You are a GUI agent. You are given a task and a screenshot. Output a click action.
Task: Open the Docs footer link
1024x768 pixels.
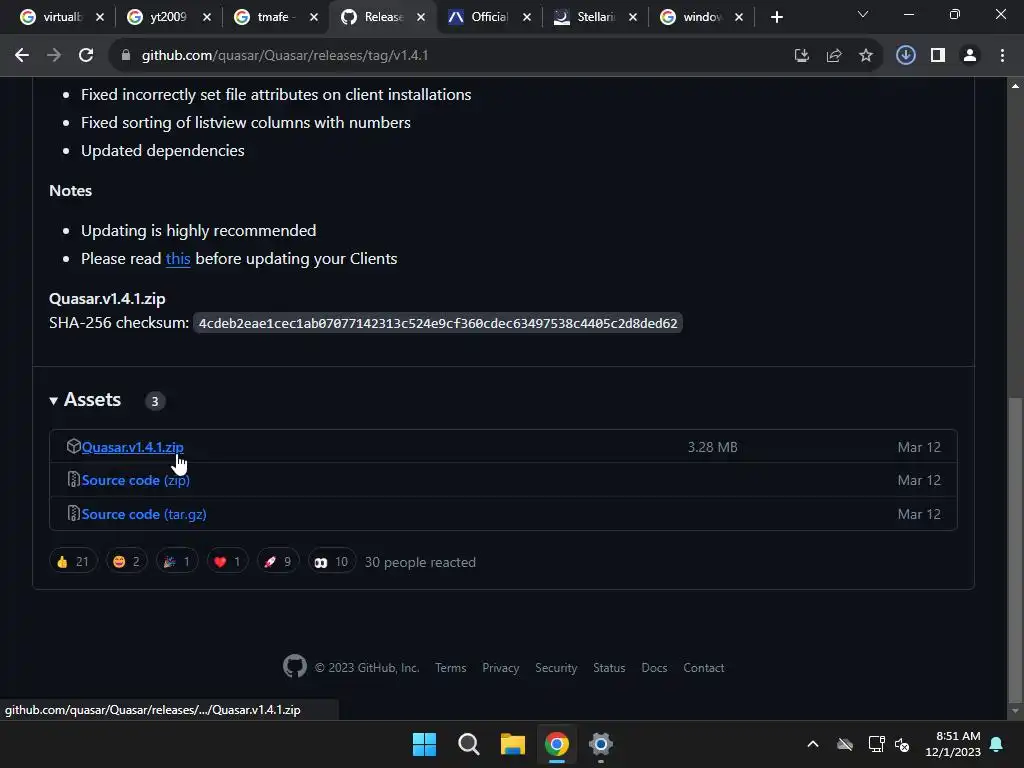point(654,668)
